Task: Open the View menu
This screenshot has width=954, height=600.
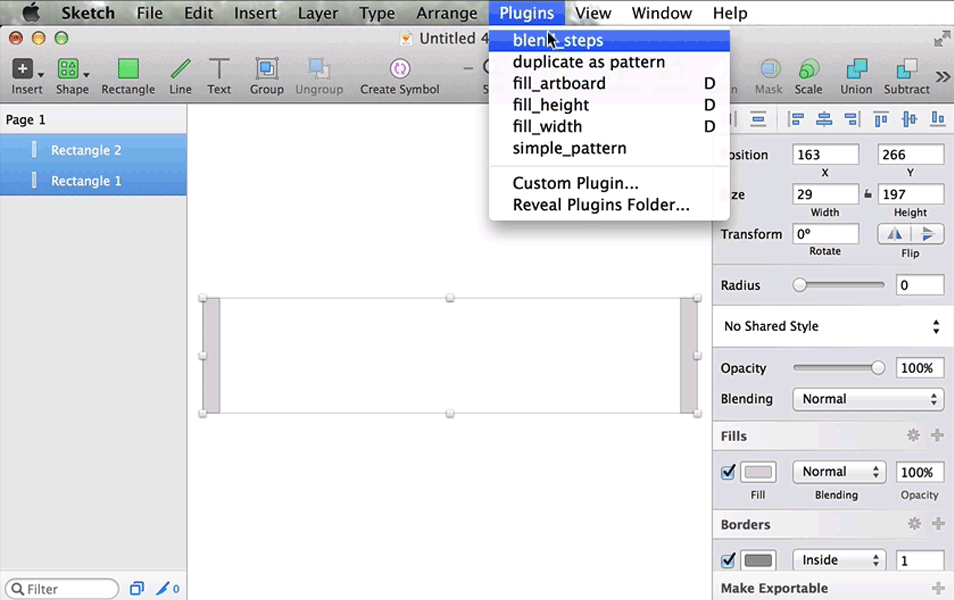Action: click(x=593, y=13)
